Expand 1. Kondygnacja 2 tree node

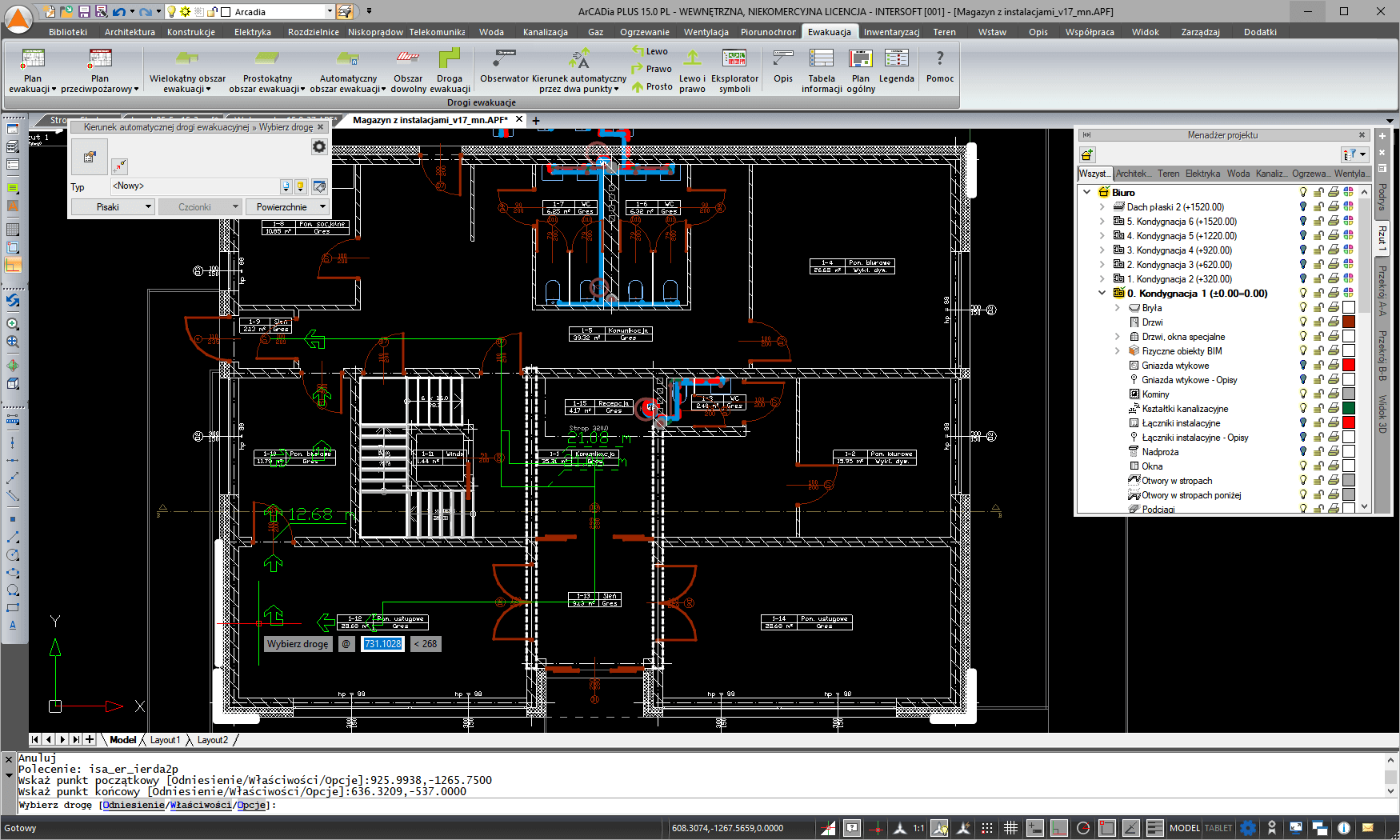click(x=1102, y=279)
